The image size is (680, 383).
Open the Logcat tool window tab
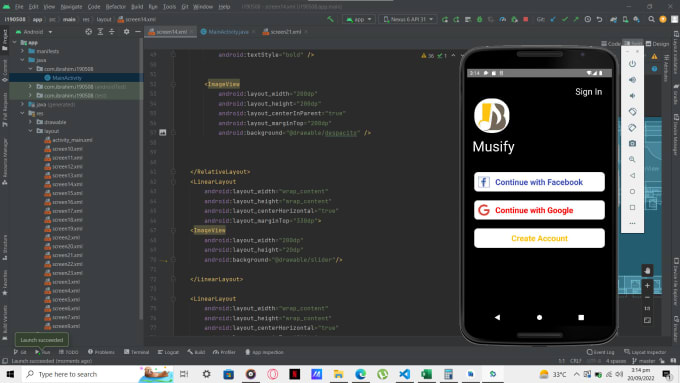click(x=168, y=352)
